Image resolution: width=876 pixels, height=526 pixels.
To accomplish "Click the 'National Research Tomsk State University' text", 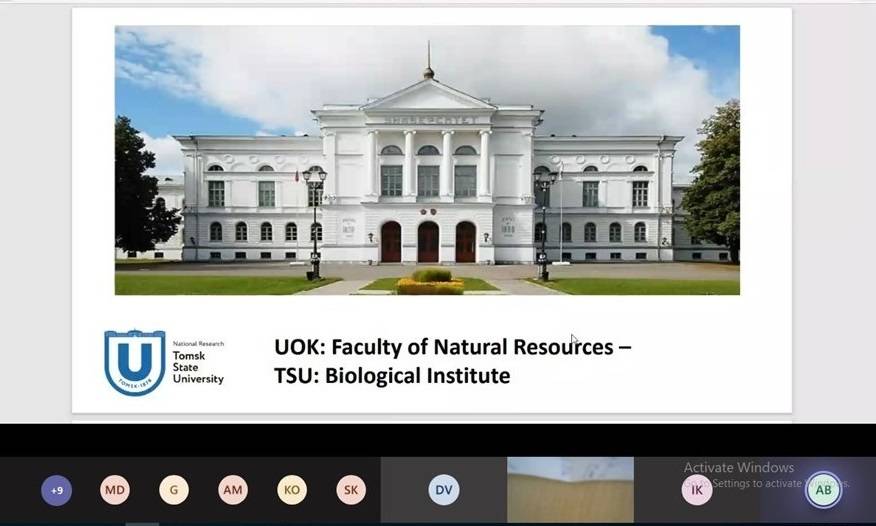I will tap(198, 362).
